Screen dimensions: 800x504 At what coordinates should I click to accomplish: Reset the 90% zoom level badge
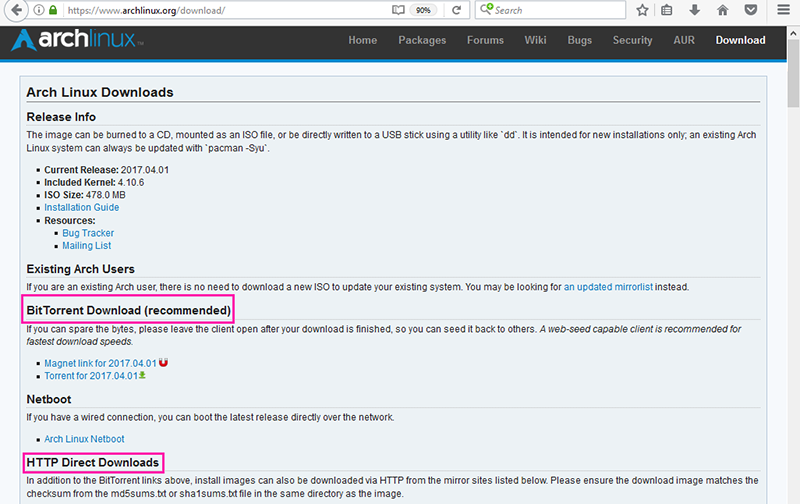(423, 10)
